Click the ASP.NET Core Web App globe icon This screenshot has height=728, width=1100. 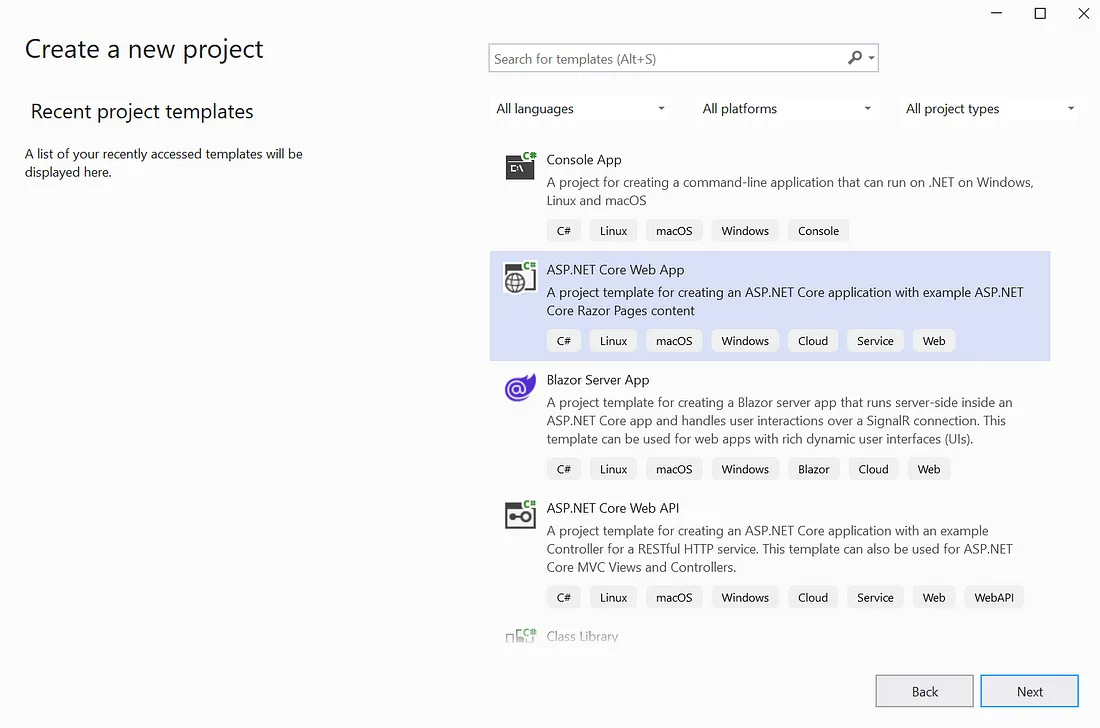pyautogui.click(x=520, y=278)
